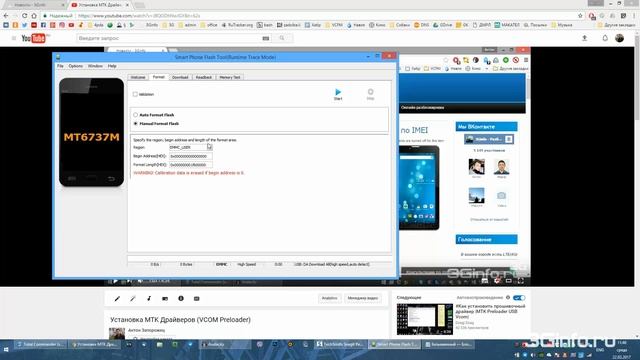The image size is (640, 360).
Task: Click the browser address bar
Action: coord(310,16)
